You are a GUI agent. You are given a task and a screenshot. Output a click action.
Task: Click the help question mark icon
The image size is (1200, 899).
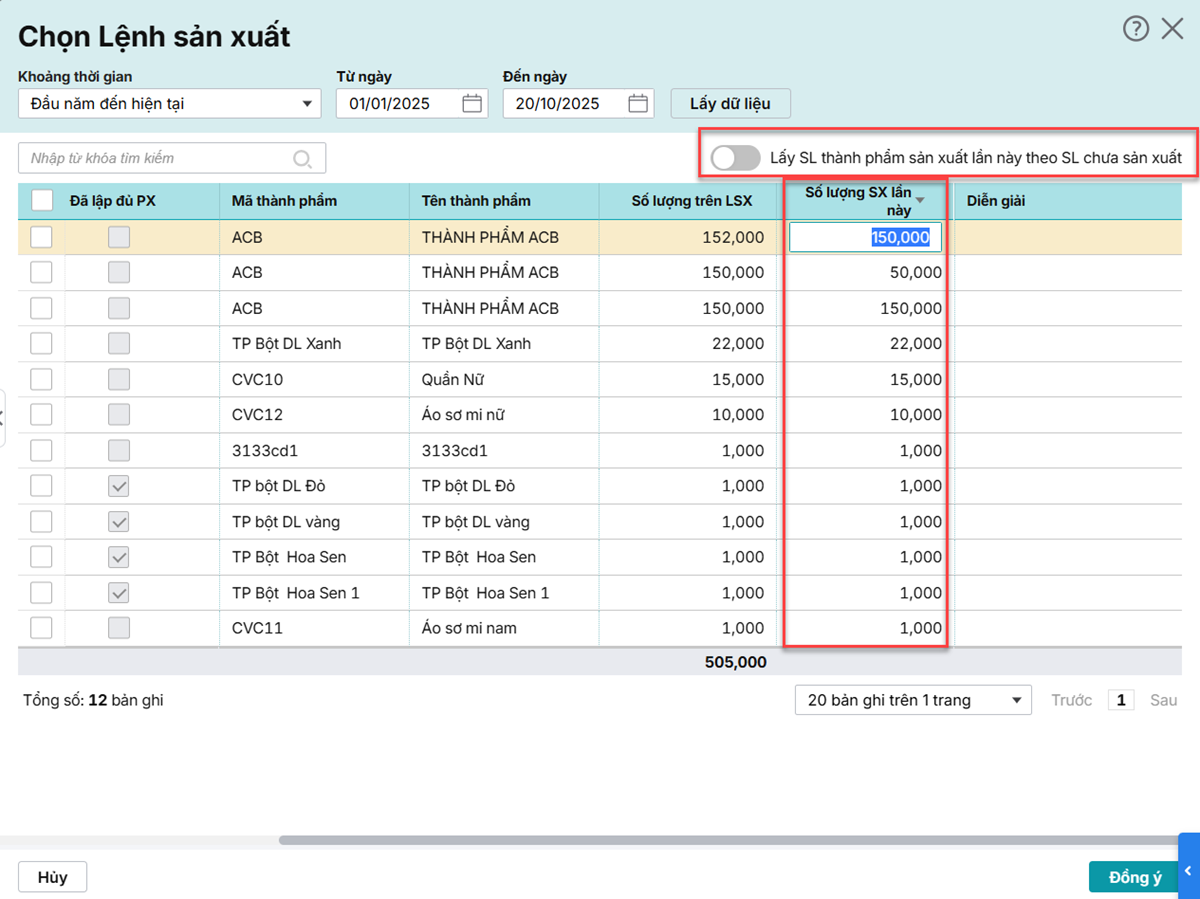click(1136, 29)
